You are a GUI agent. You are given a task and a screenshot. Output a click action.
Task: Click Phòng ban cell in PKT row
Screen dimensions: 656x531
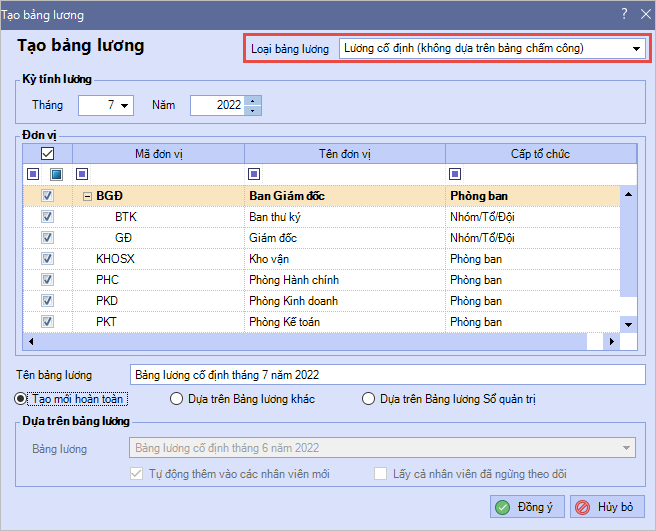[x=533, y=321]
